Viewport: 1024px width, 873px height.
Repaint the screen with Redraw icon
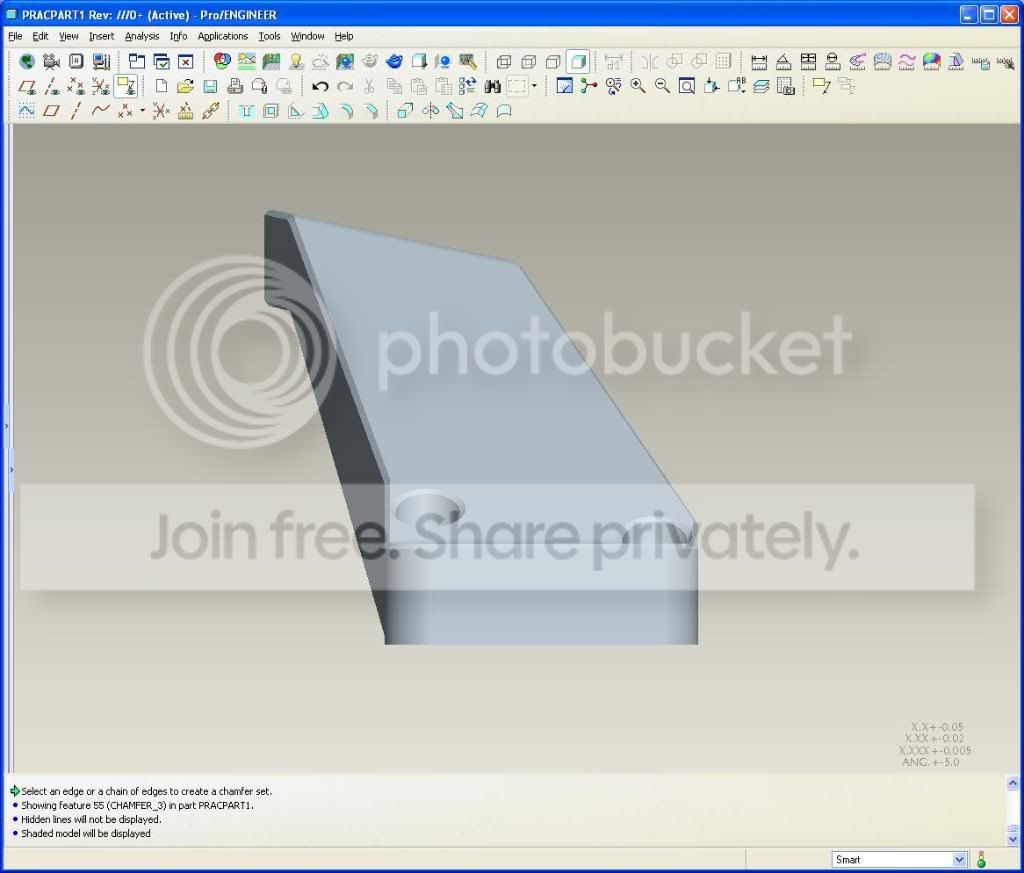coord(564,86)
